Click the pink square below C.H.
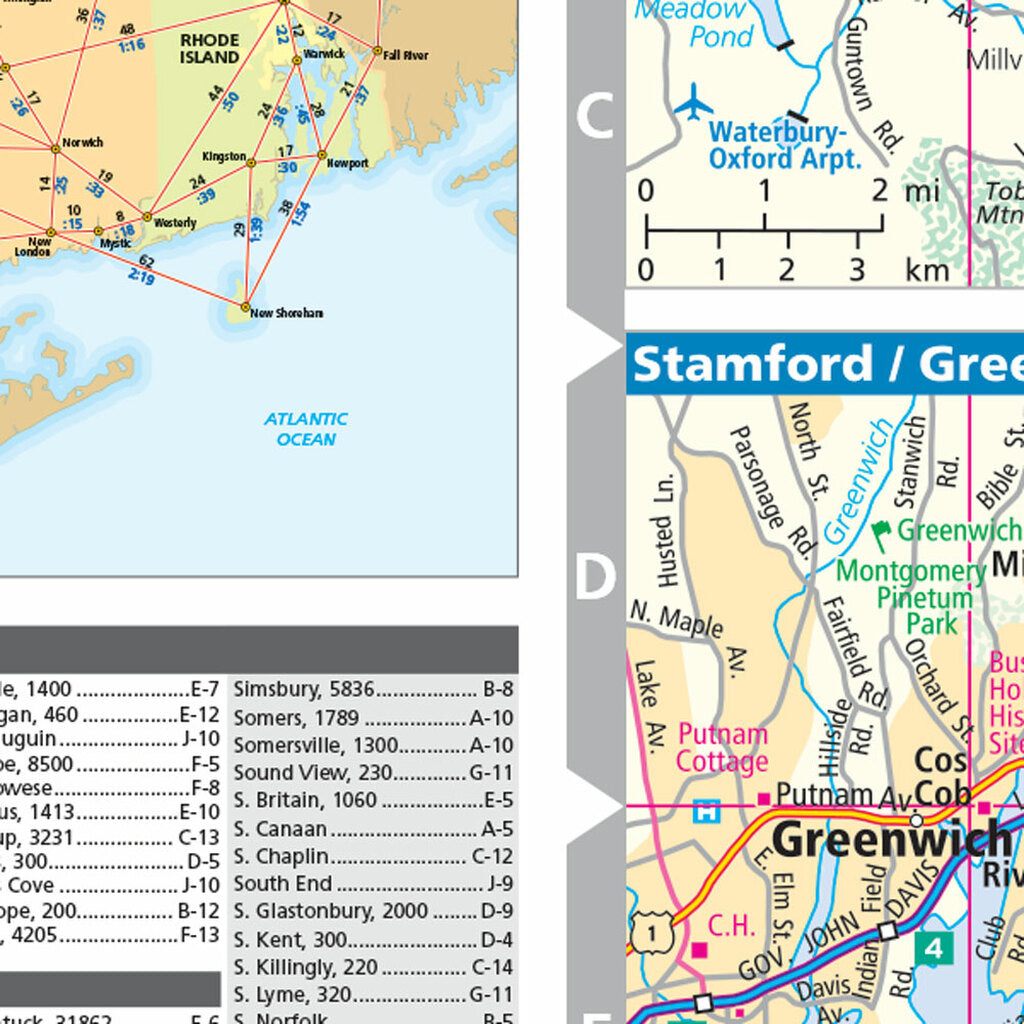This screenshot has width=1024, height=1024. point(699,950)
